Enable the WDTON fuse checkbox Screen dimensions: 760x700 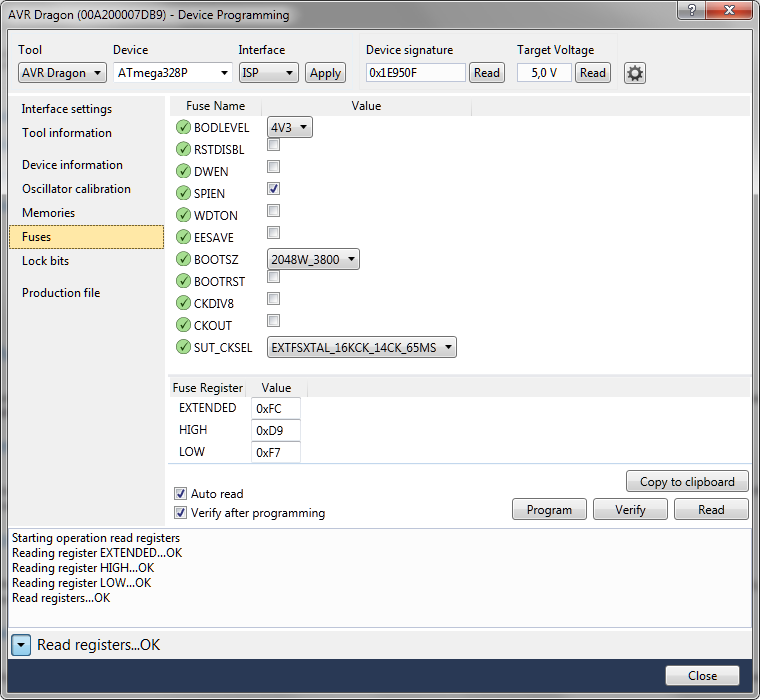pos(273,210)
